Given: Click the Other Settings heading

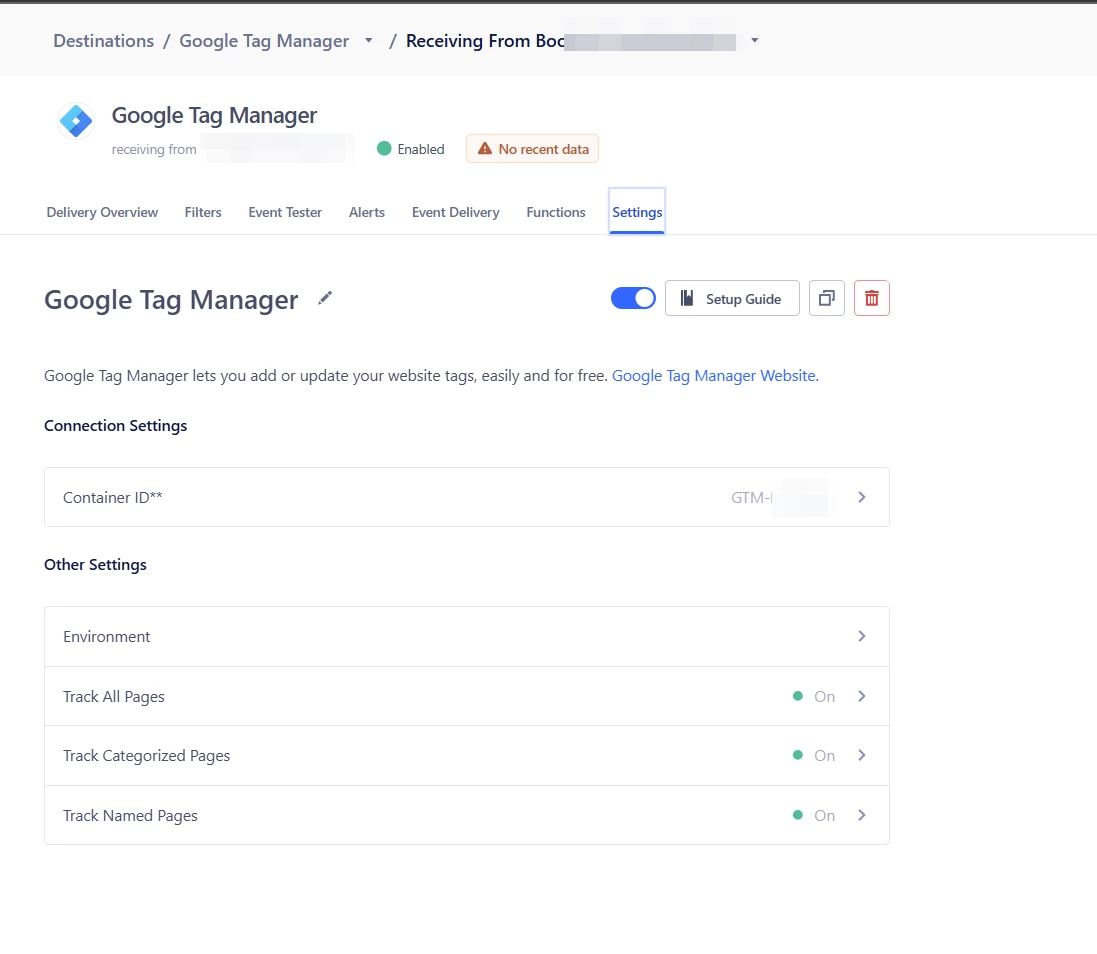Looking at the screenshot, I should click(x=95, y=564).
